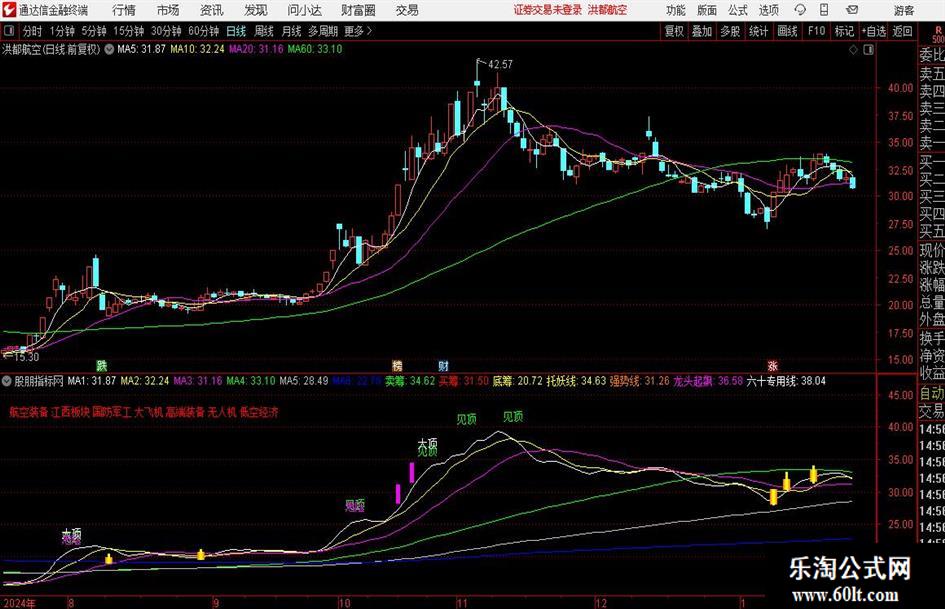The image size is (945, 609).
Task: Click the 江西板块 sector tag
Action: click(70, 412)
